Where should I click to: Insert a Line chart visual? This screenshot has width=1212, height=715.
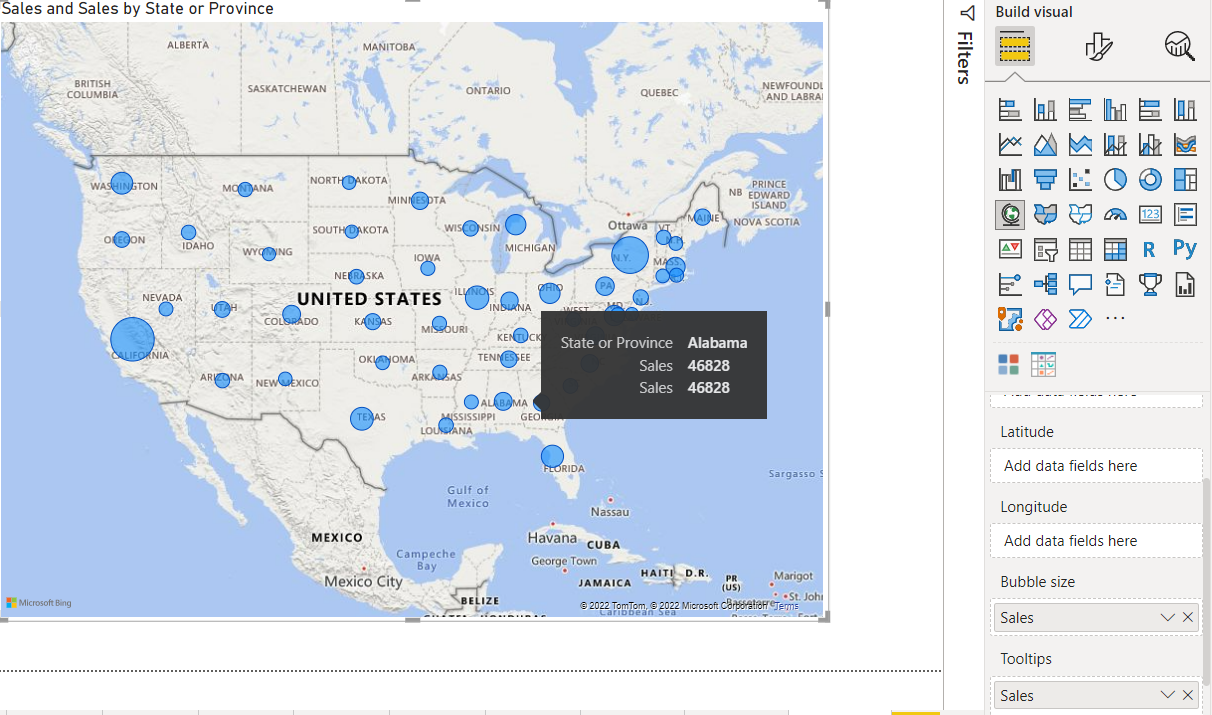click(1010, 145)
